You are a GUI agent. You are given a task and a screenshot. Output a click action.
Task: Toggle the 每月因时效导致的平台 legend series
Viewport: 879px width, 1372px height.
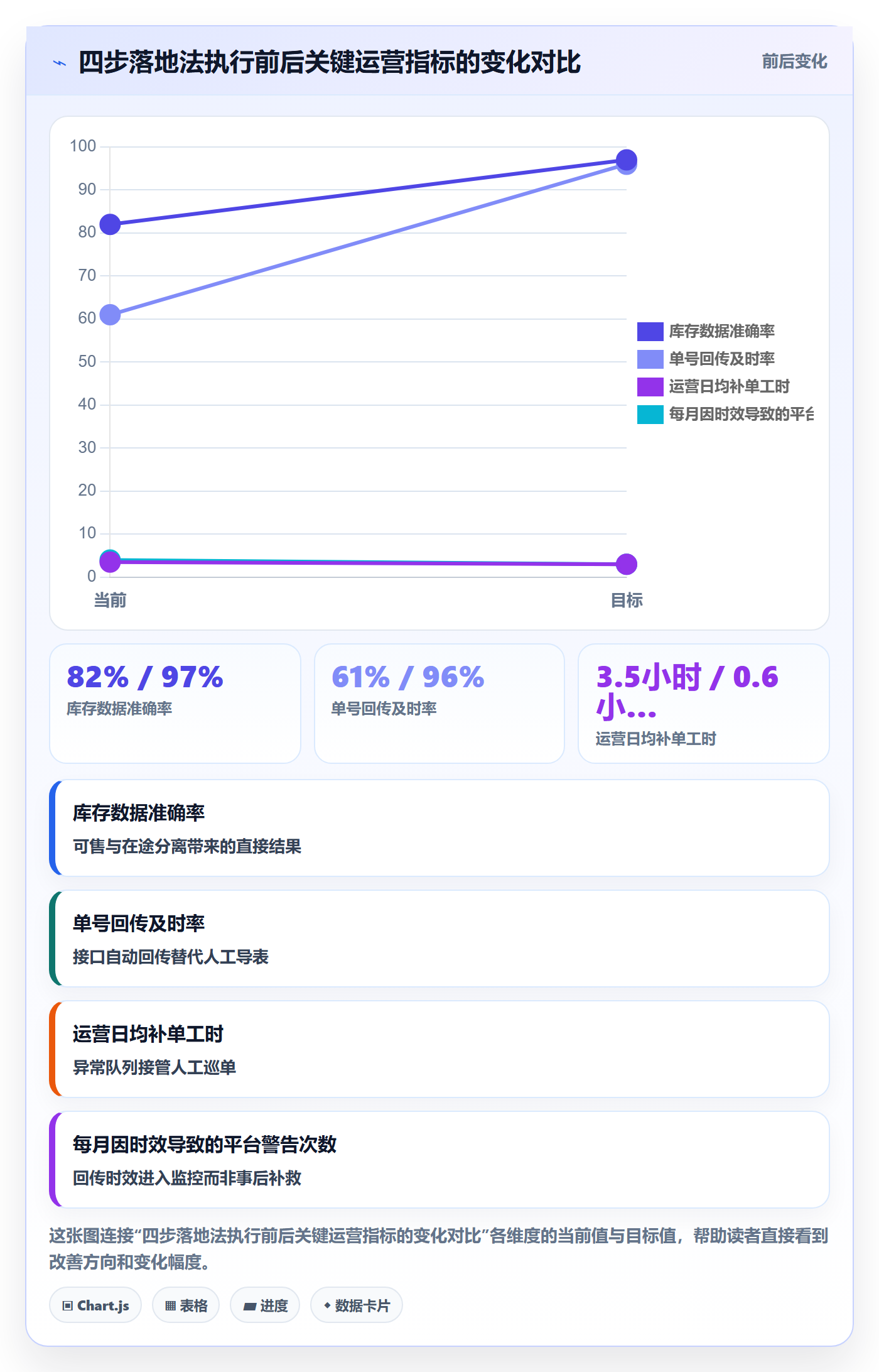(725, 414)
